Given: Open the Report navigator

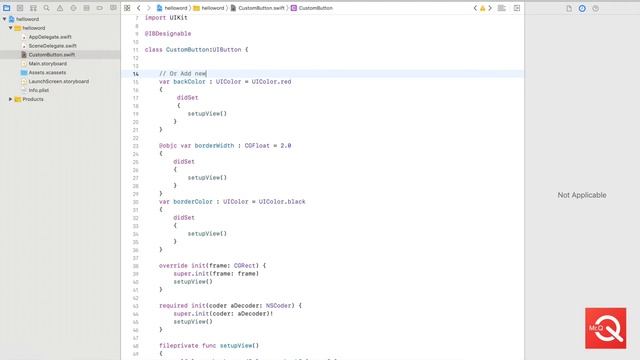Looking at the screenshot, I should point(113,8).
